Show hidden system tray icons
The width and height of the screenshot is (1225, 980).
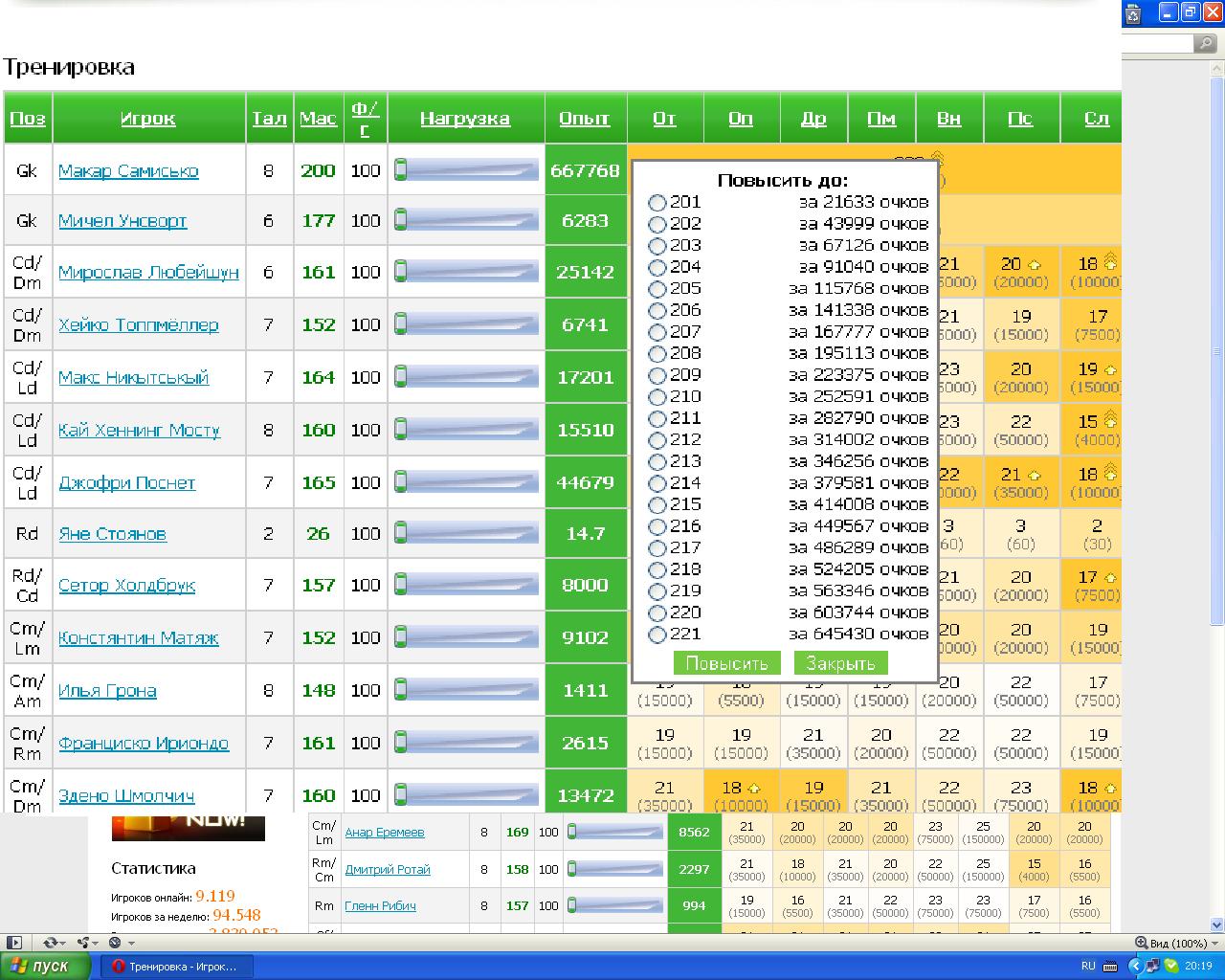pyautogui.click(x=1136, y=967)
